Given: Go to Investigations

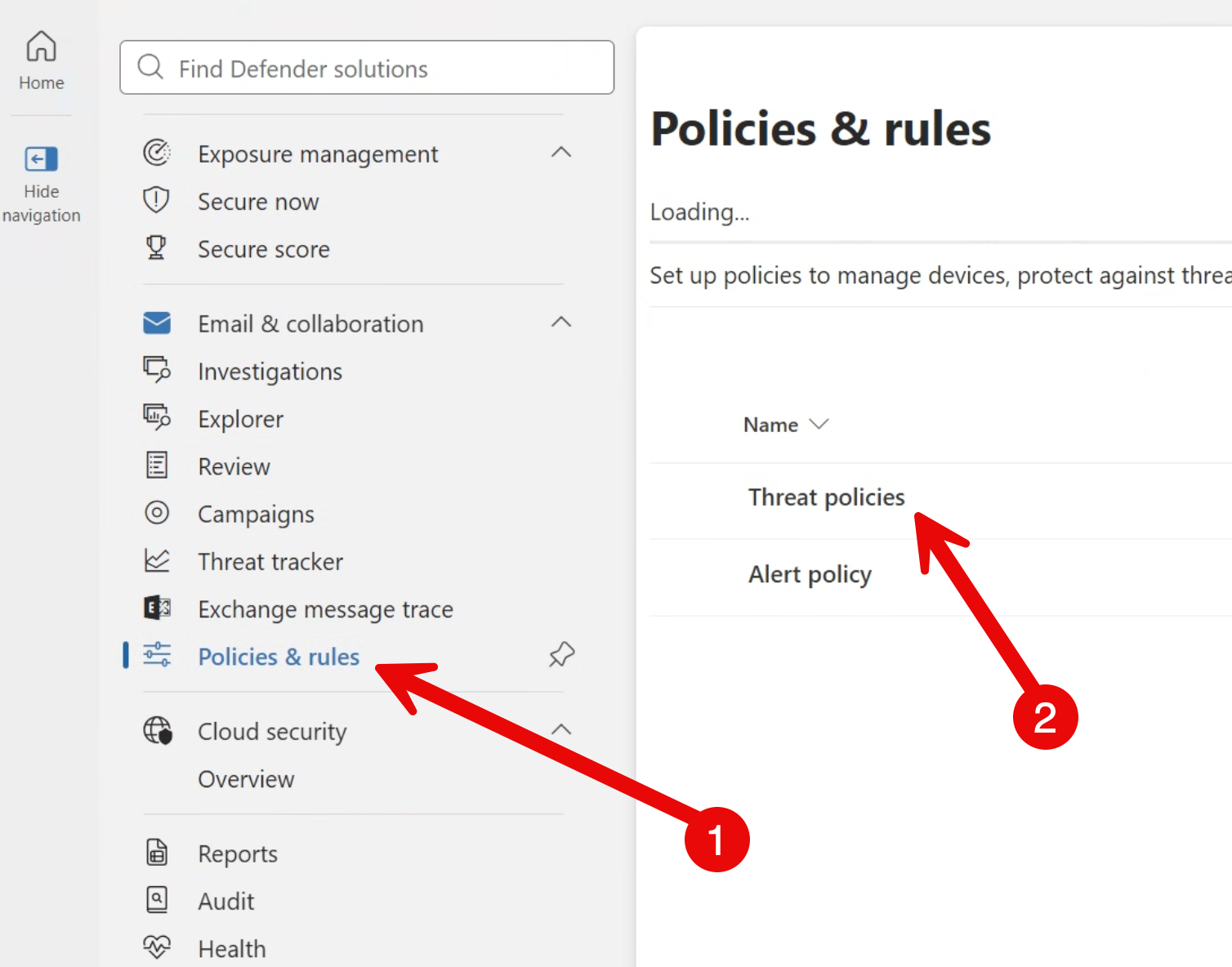Looking at the screenshot, I should [x=270, y=372].
